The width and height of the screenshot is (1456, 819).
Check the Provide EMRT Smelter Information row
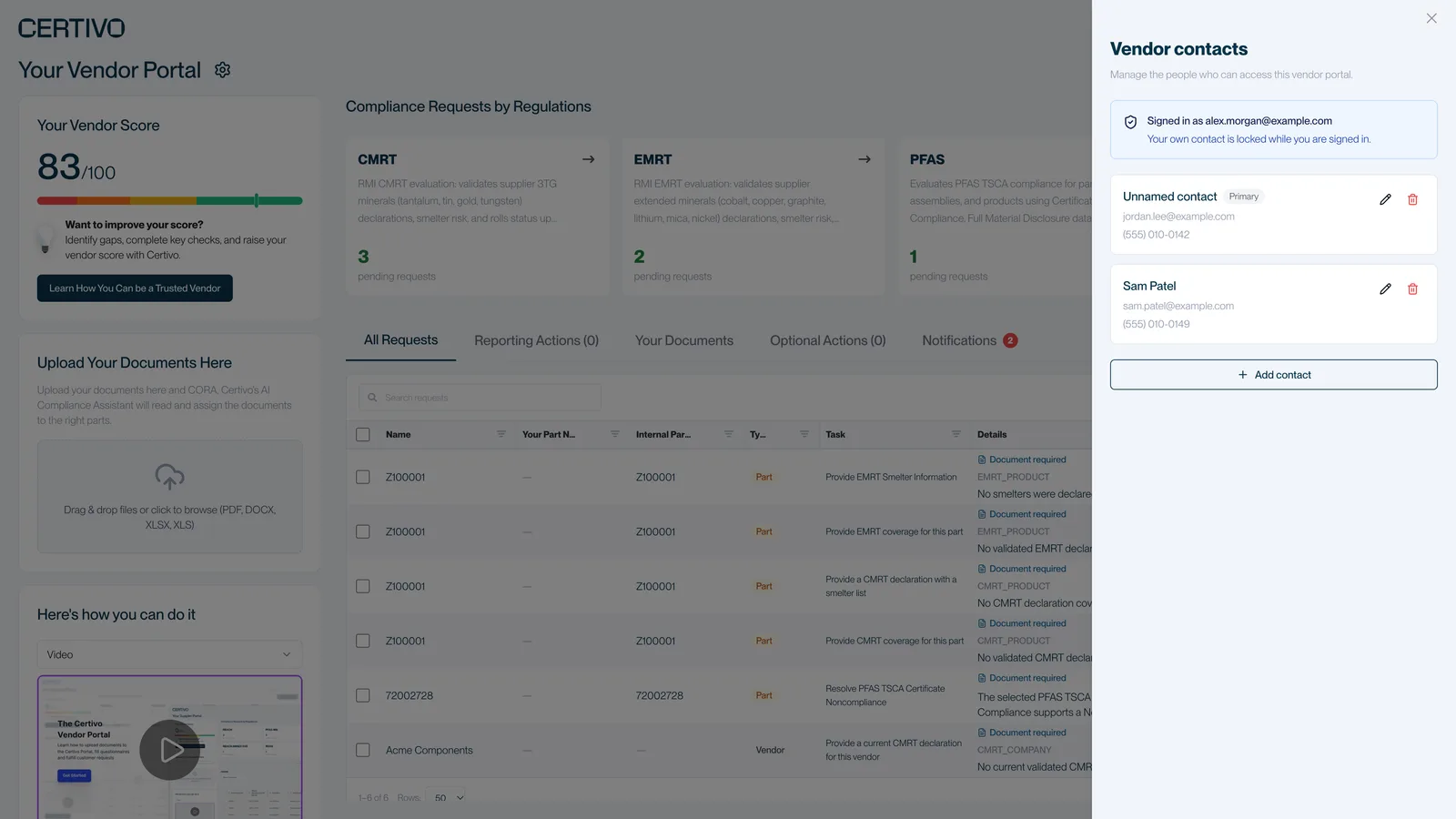363,477
